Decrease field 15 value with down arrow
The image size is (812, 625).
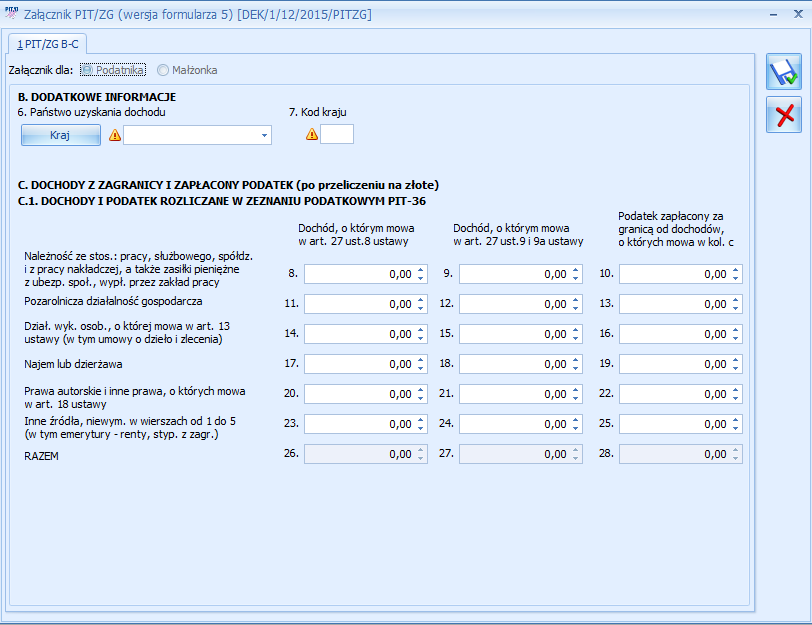point(575,339)
